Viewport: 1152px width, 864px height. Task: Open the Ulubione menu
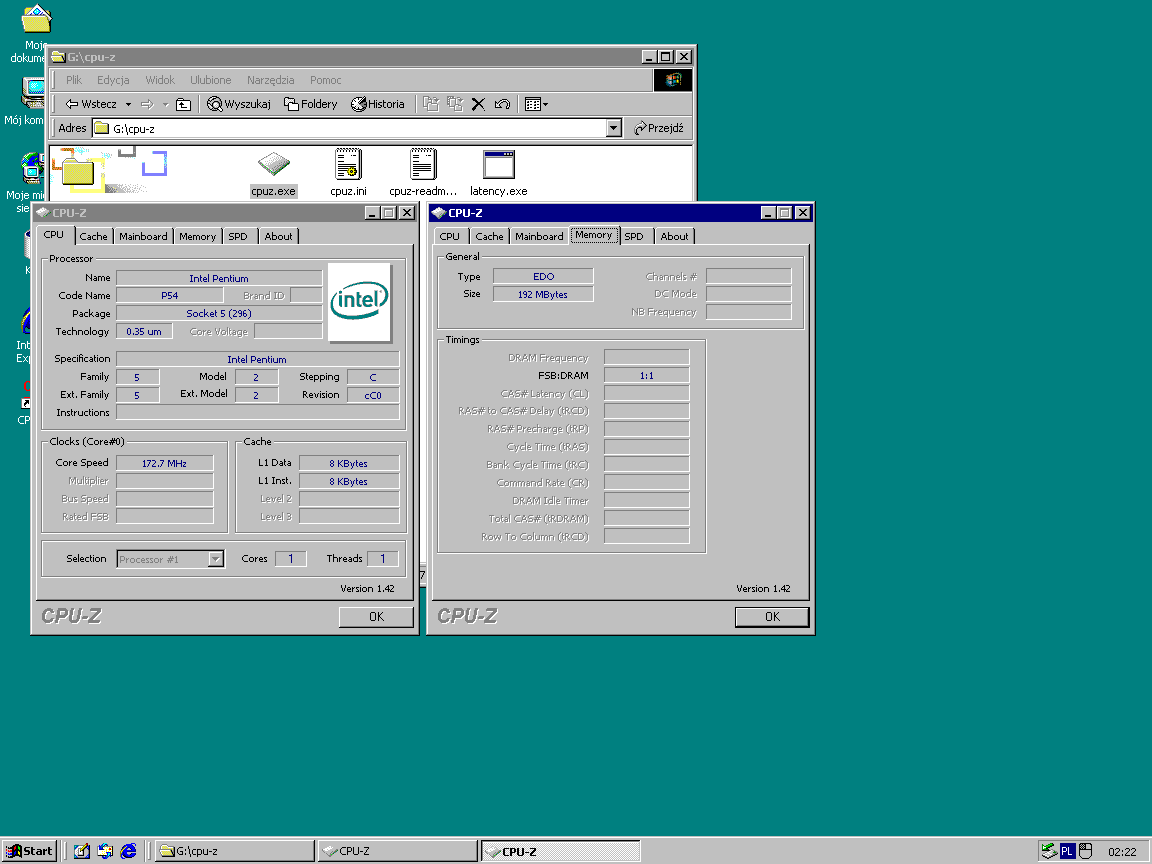click(x=211, y=80)
